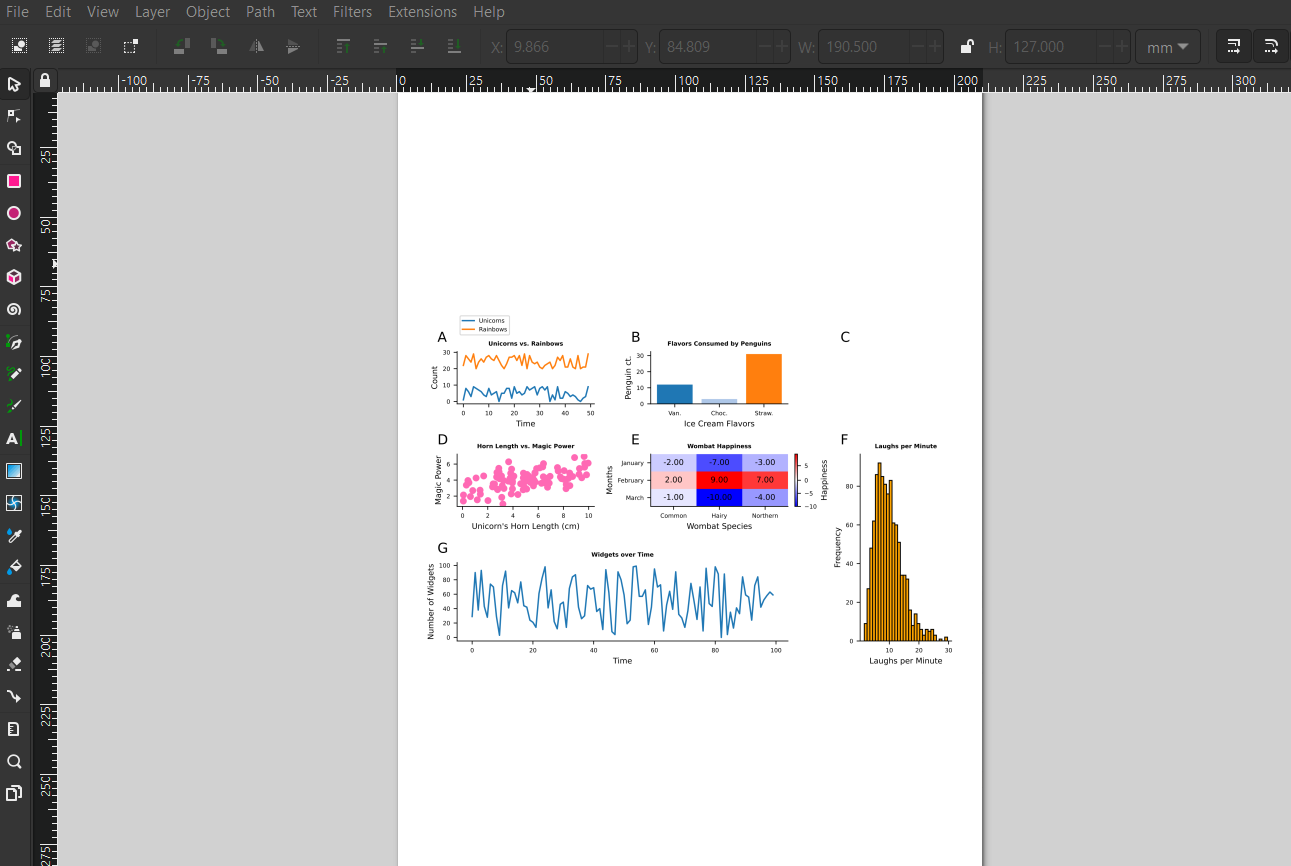Raise selection to top

pyautogui.click(x=343, y=46)
